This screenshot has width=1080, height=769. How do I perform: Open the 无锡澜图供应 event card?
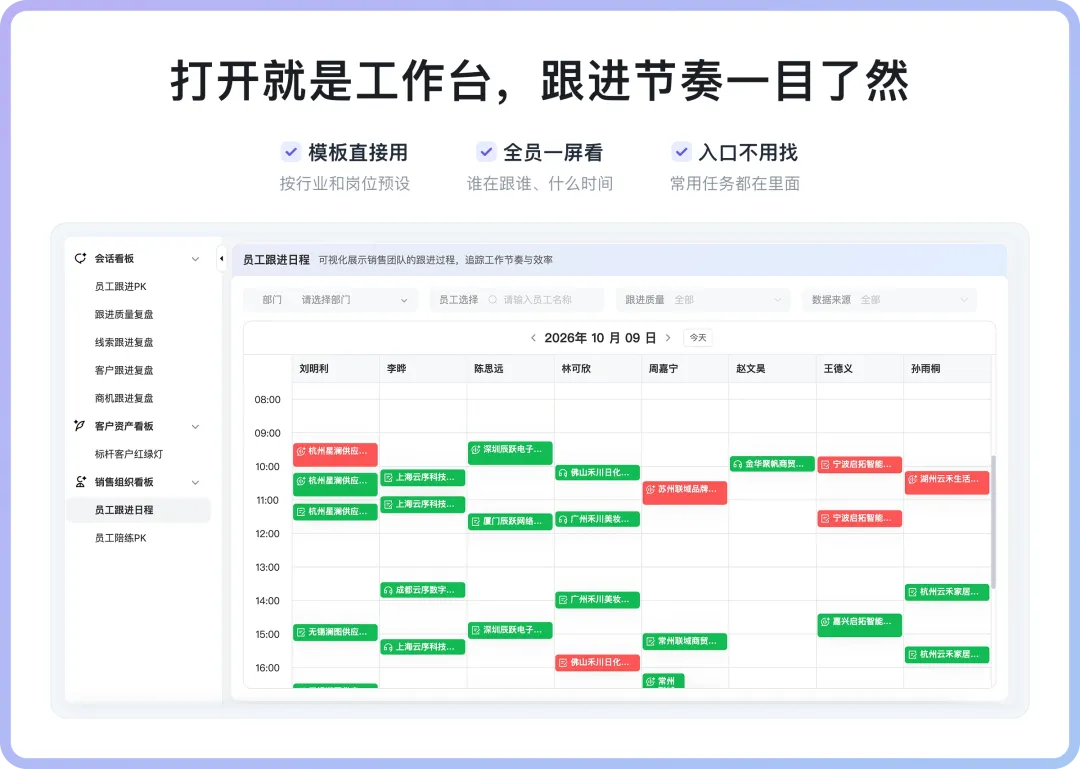click(x=335, y=632)
